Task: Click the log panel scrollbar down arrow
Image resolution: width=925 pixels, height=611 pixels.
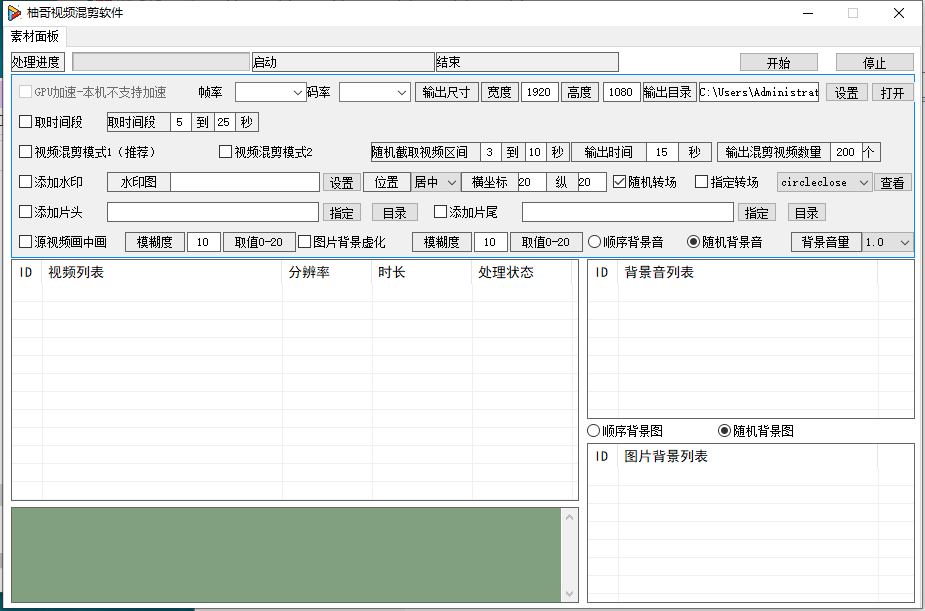Action: [x=571, y=593]
